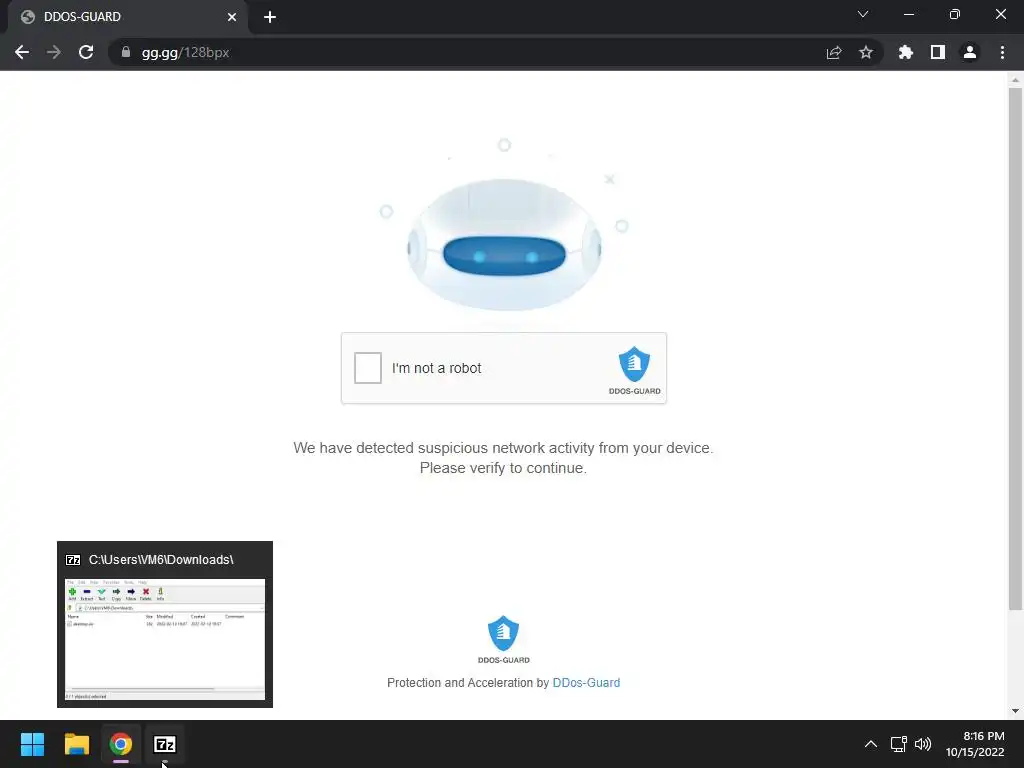
Task: Click the vertical page scrollbar thumb
Action: (x=1015, y=349)
